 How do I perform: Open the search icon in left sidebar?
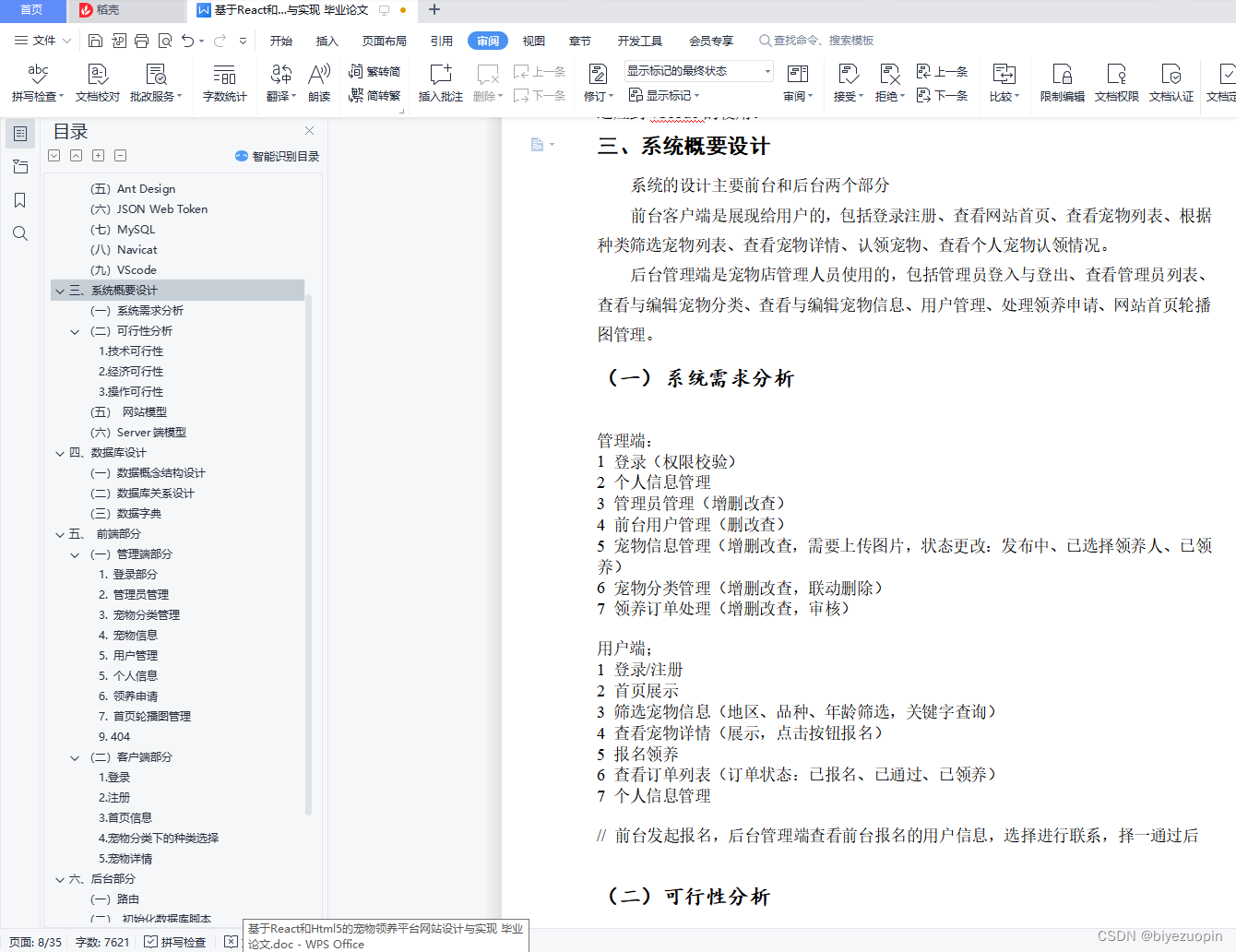coord(20,233)
